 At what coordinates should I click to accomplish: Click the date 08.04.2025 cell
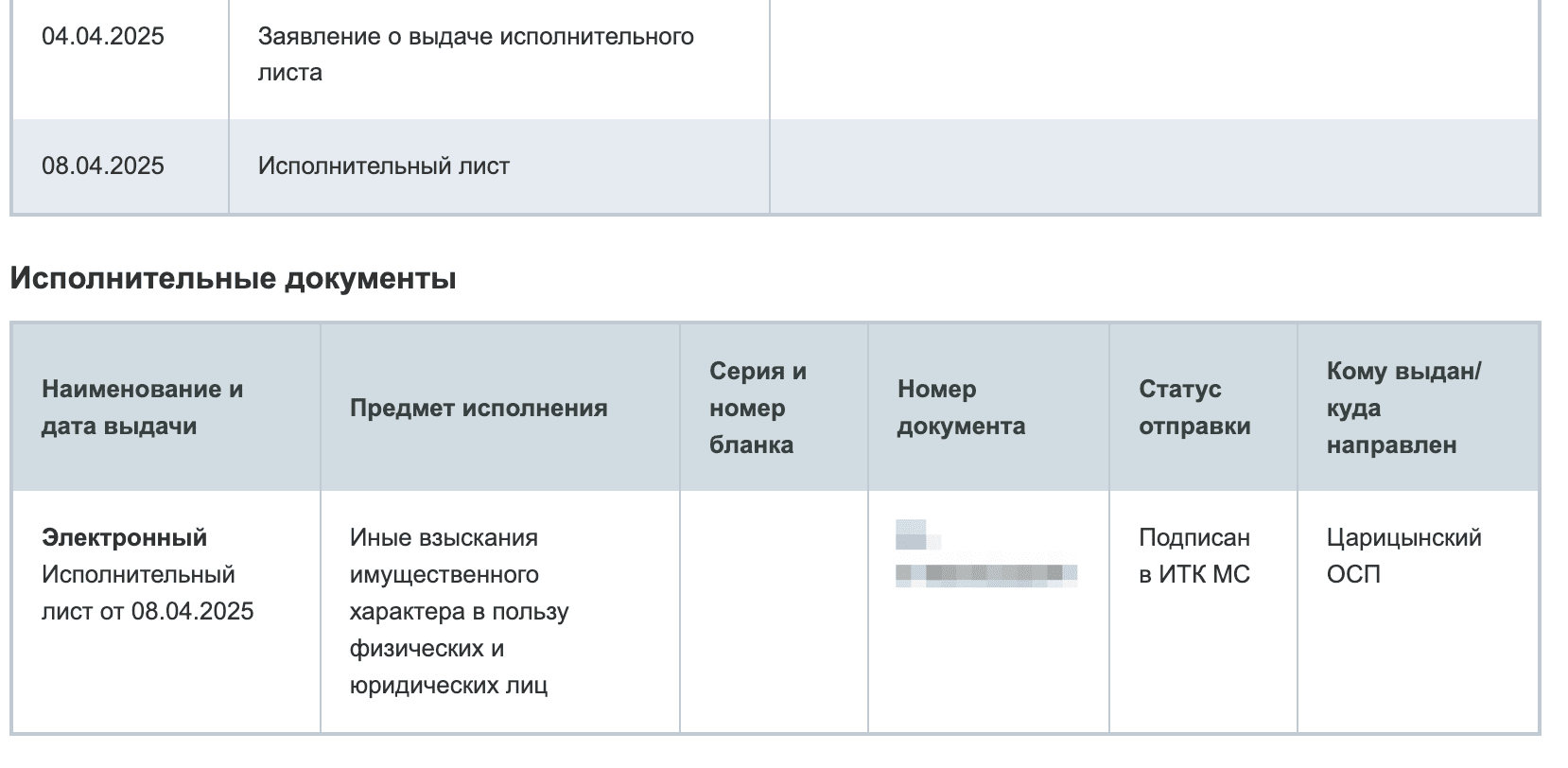coord(102,166)
